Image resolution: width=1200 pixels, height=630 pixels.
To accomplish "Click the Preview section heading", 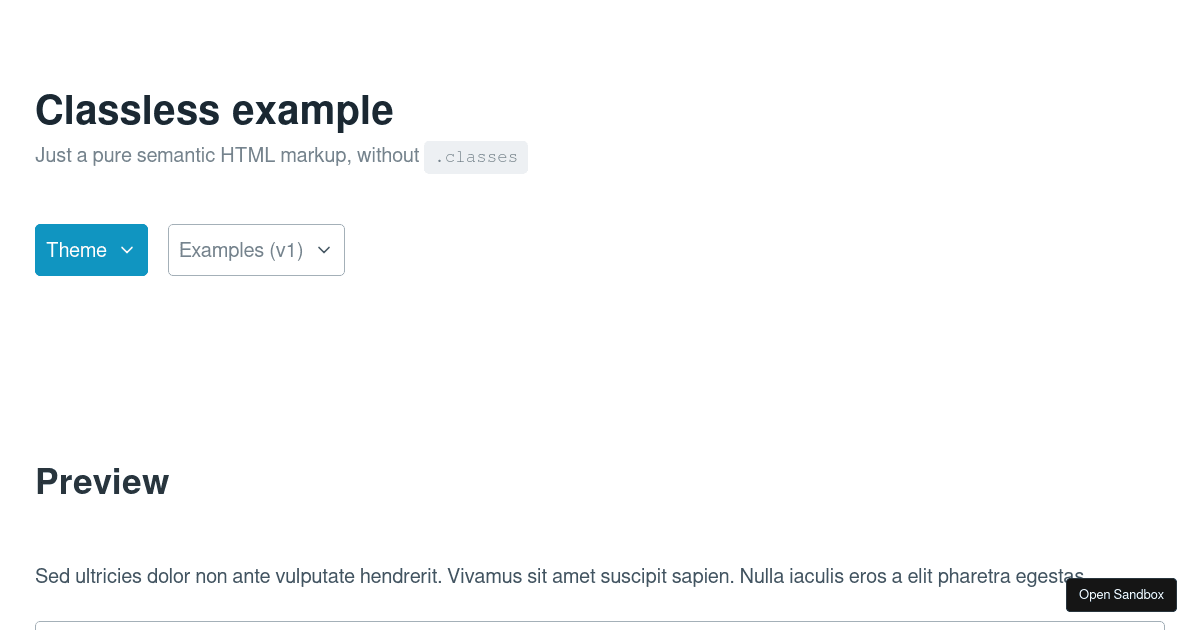I will pyautogui.click(x=102, y=481).
